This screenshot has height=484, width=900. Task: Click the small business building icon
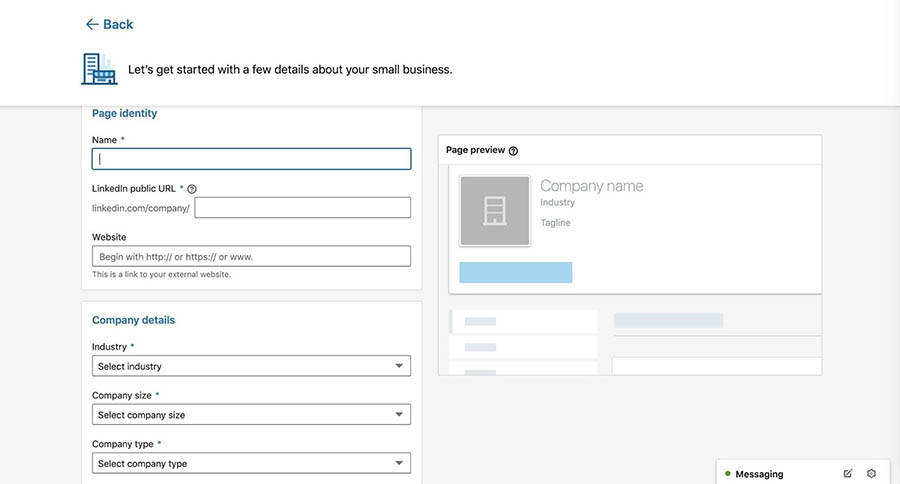[x=99, y=69]
